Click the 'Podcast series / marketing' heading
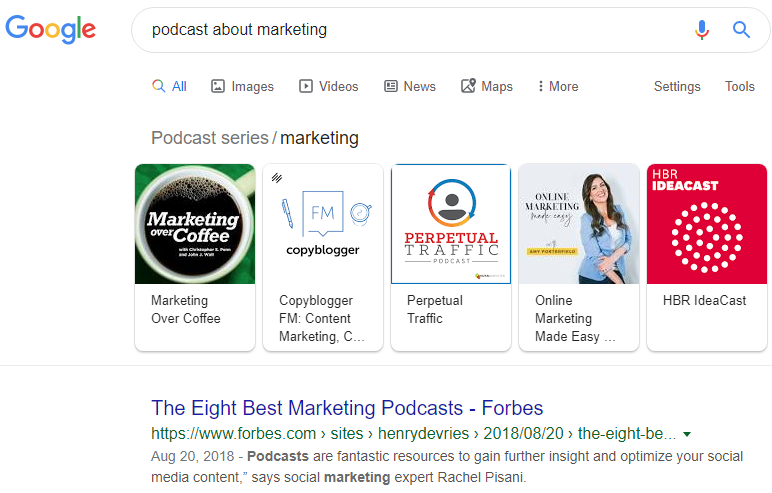 click(255, 138)
